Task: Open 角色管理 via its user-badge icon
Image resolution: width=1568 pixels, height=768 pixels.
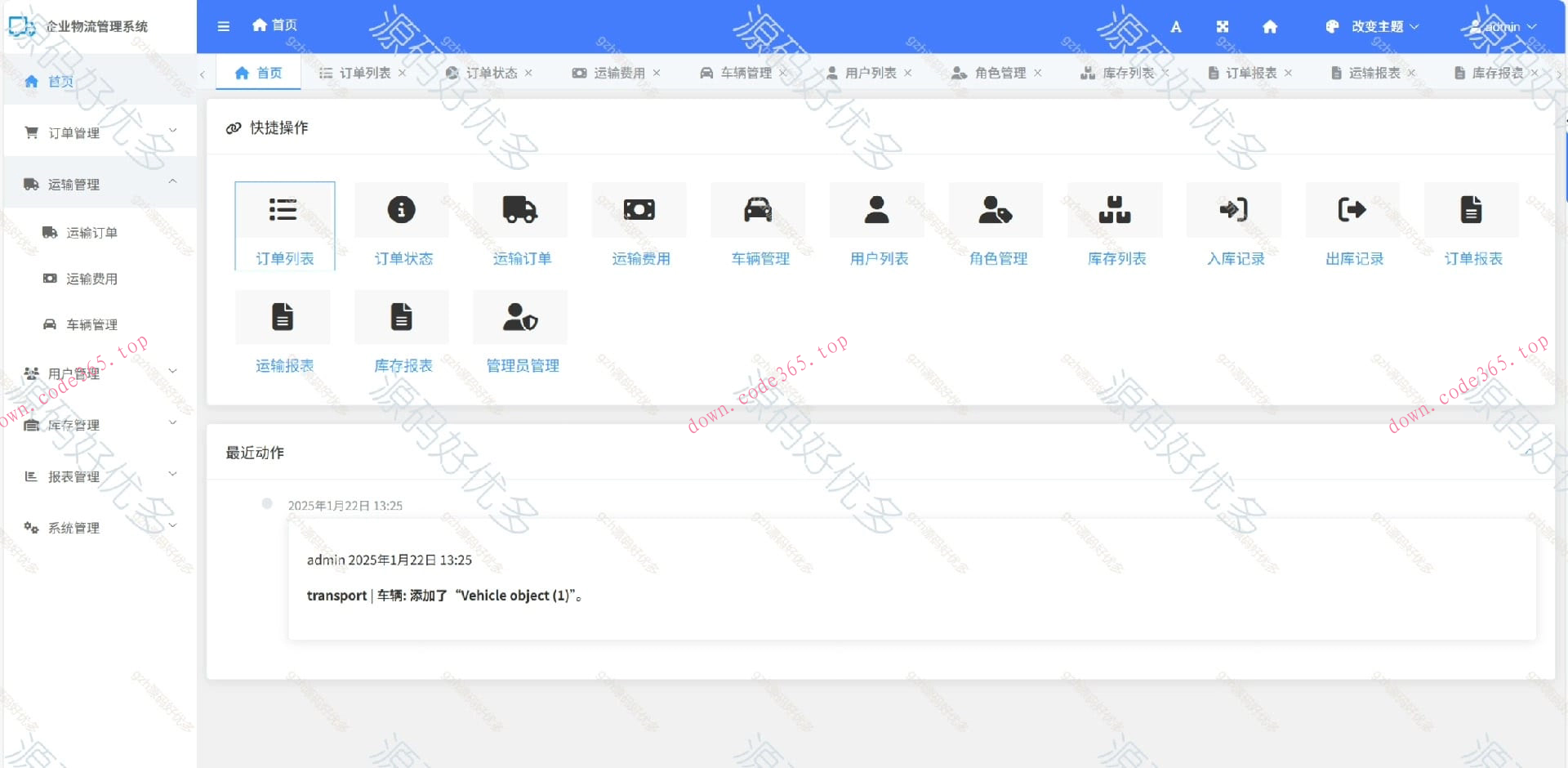Action: pyautogui.click(x=995, y=210)
